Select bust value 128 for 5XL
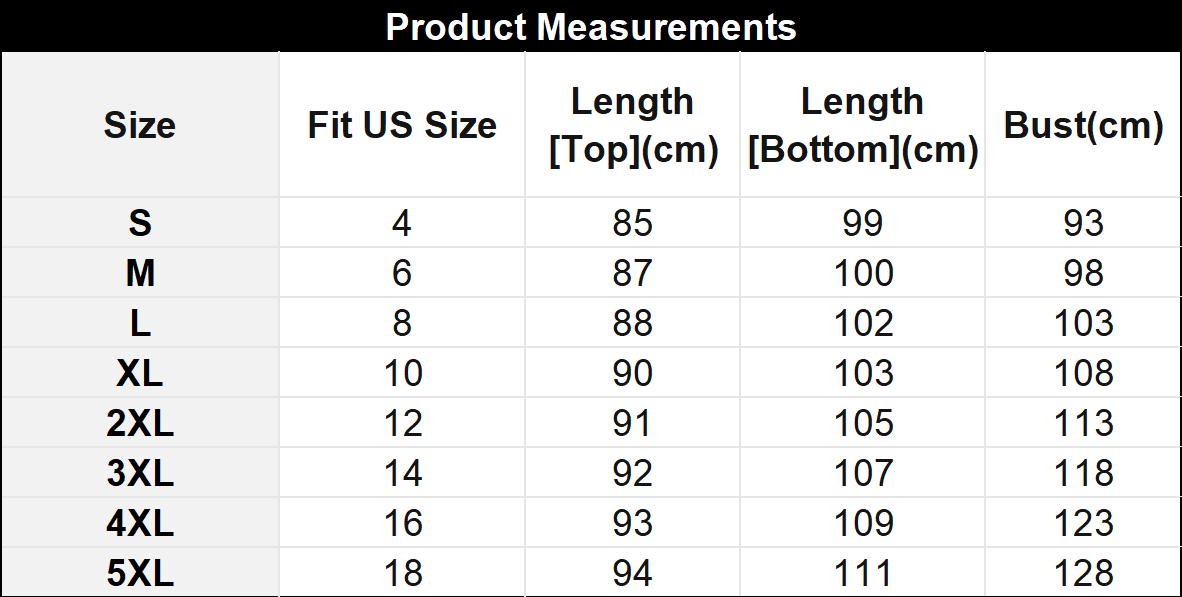The image size is (1182, 597). (x=1083, y=573)
